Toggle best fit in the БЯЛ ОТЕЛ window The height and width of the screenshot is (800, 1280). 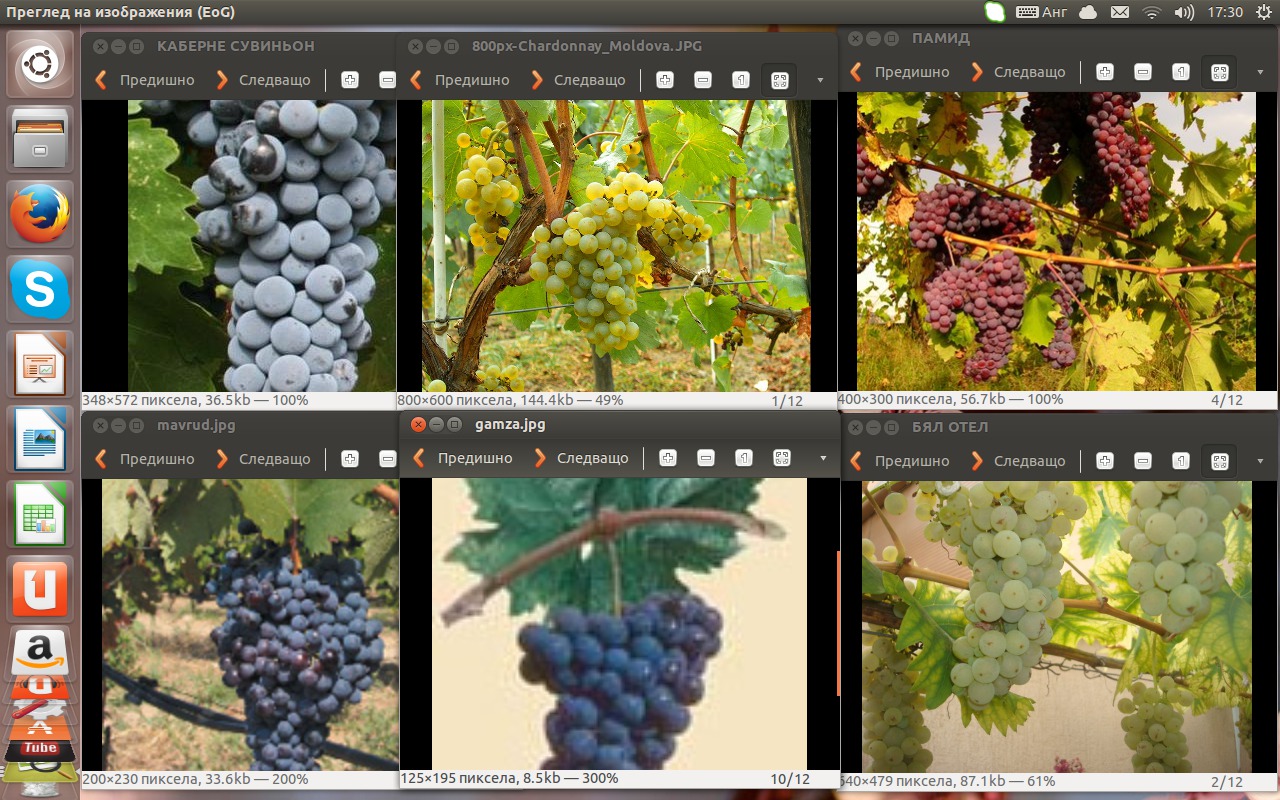[1219, 461]
